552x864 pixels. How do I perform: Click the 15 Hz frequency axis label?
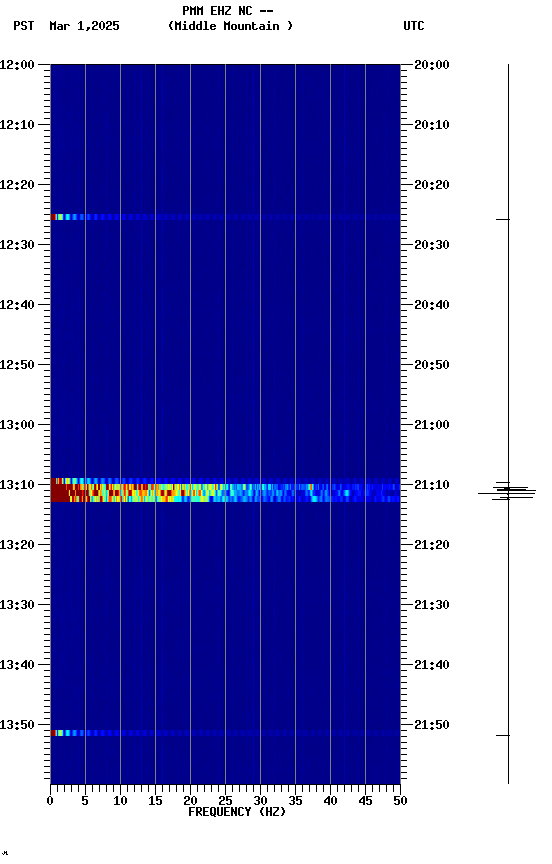155,801
